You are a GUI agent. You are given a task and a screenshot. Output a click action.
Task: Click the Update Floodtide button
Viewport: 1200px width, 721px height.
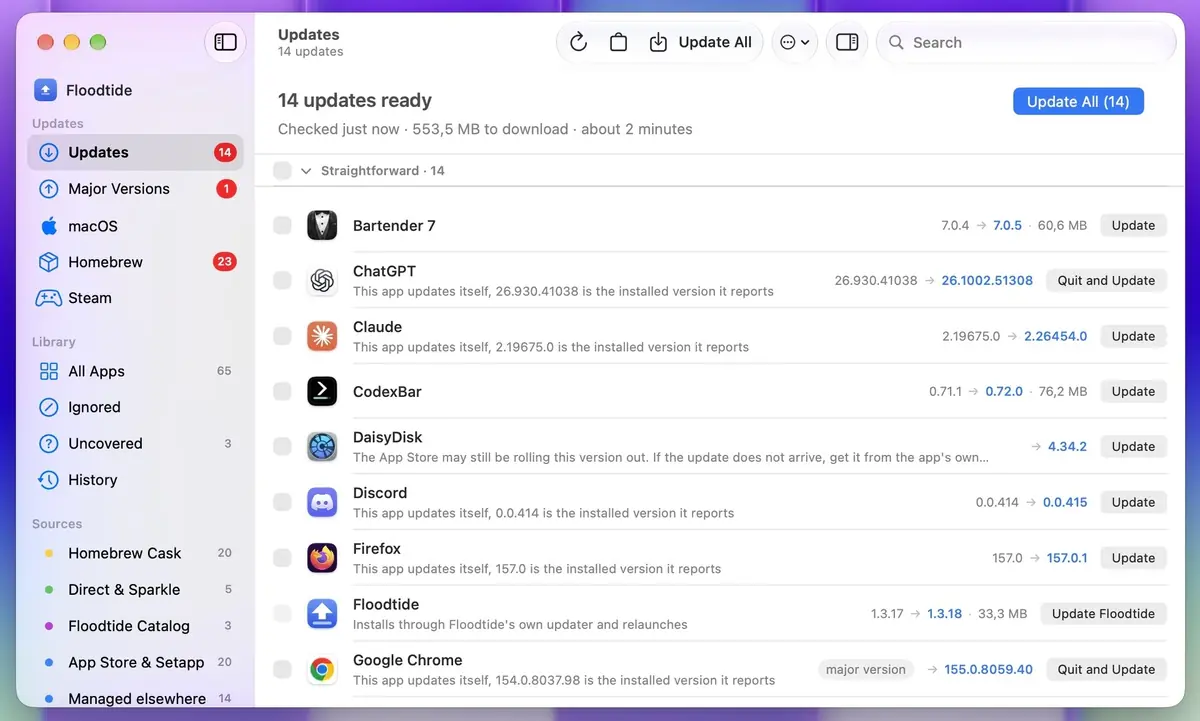coord(1103,614)
